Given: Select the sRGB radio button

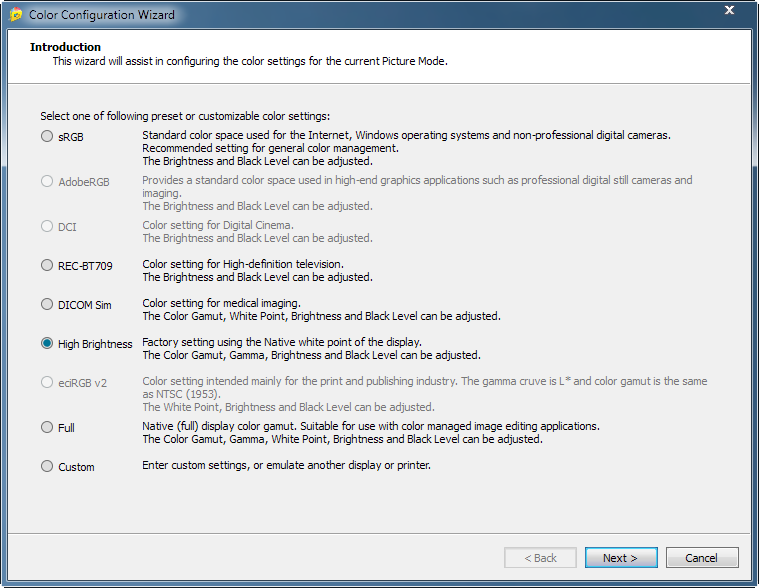Looking at the screenshot, I should (47, 136).
